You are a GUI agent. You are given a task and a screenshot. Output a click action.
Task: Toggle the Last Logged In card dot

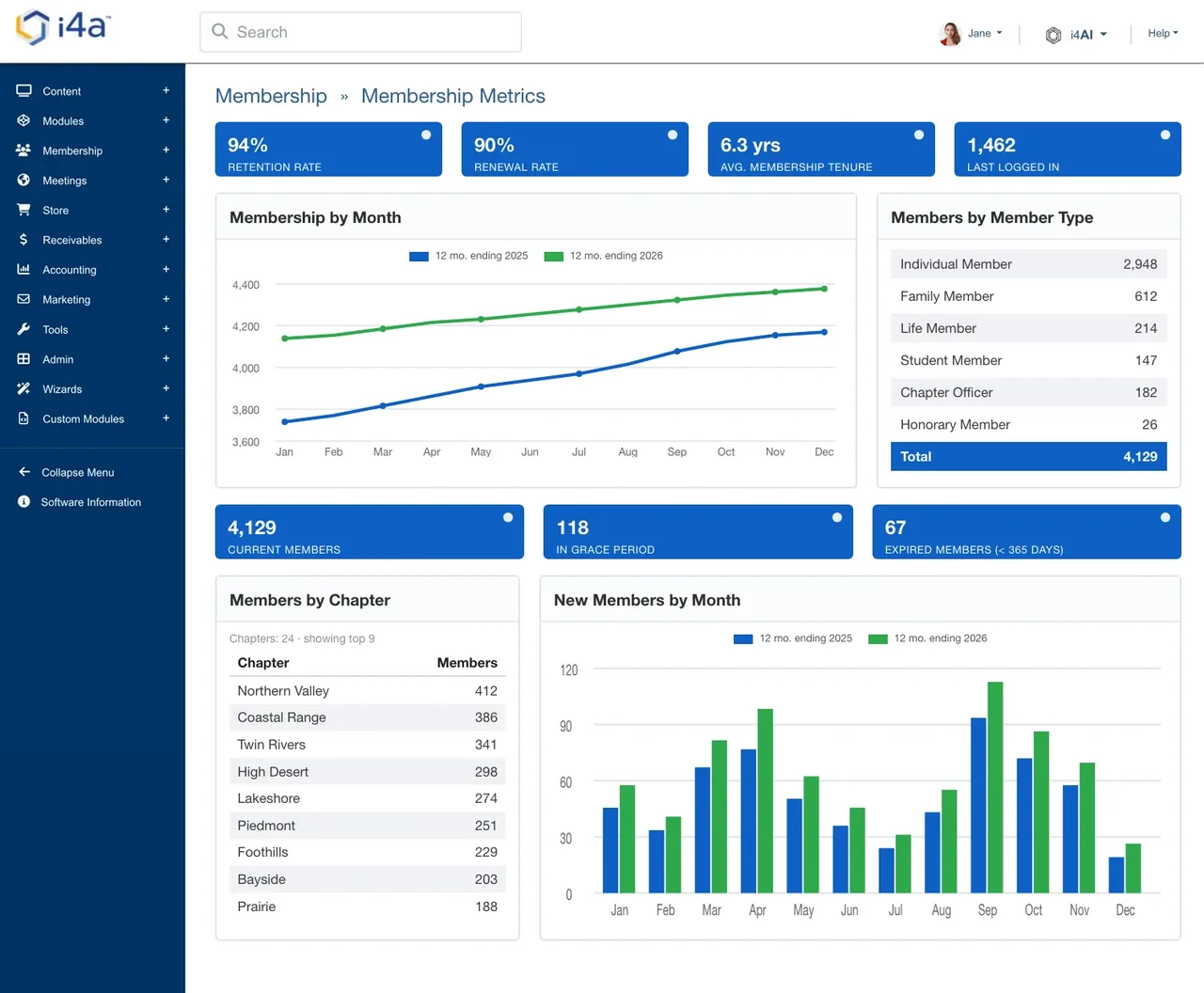point(1165,135)
